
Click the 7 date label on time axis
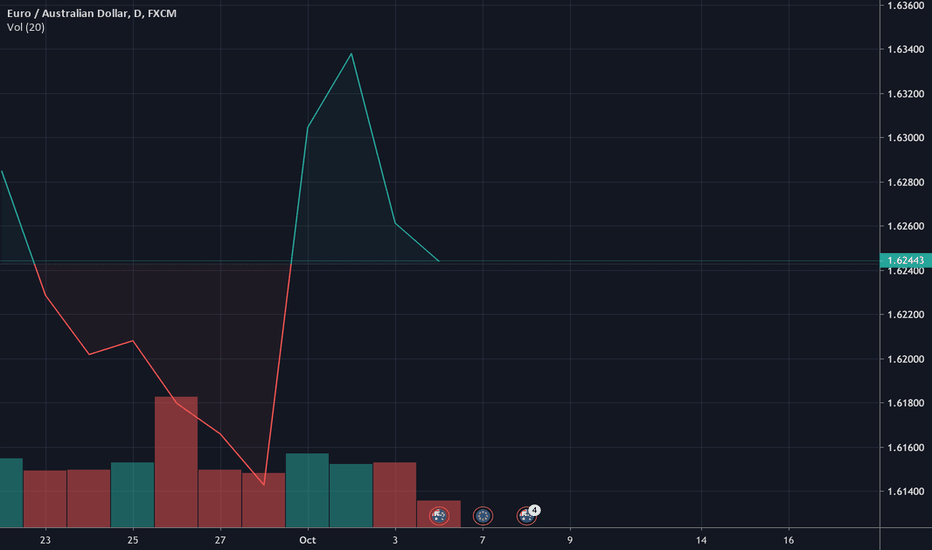pos(483,540)
